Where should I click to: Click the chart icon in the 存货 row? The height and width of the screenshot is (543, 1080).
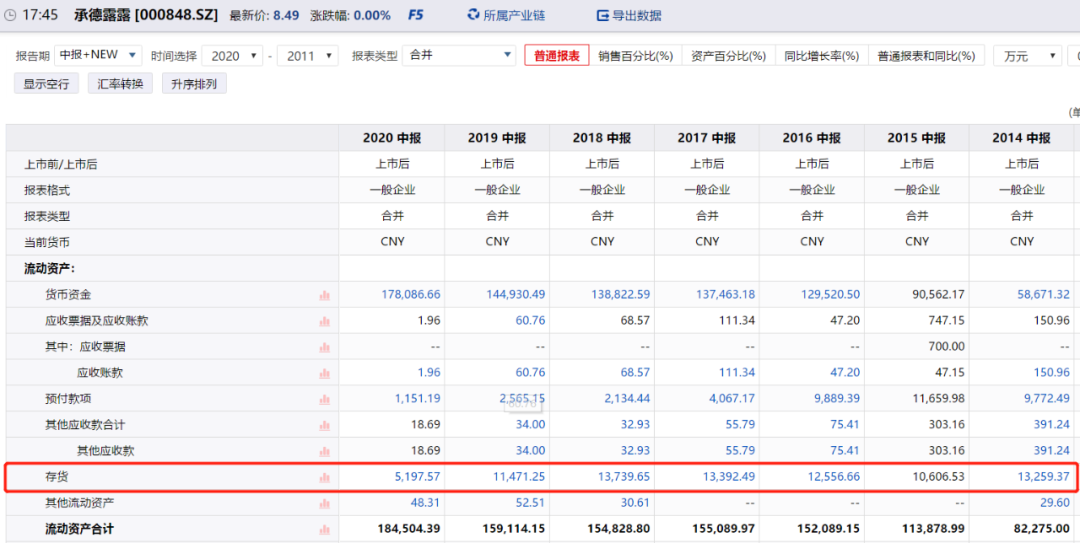(x=324, y=477)
